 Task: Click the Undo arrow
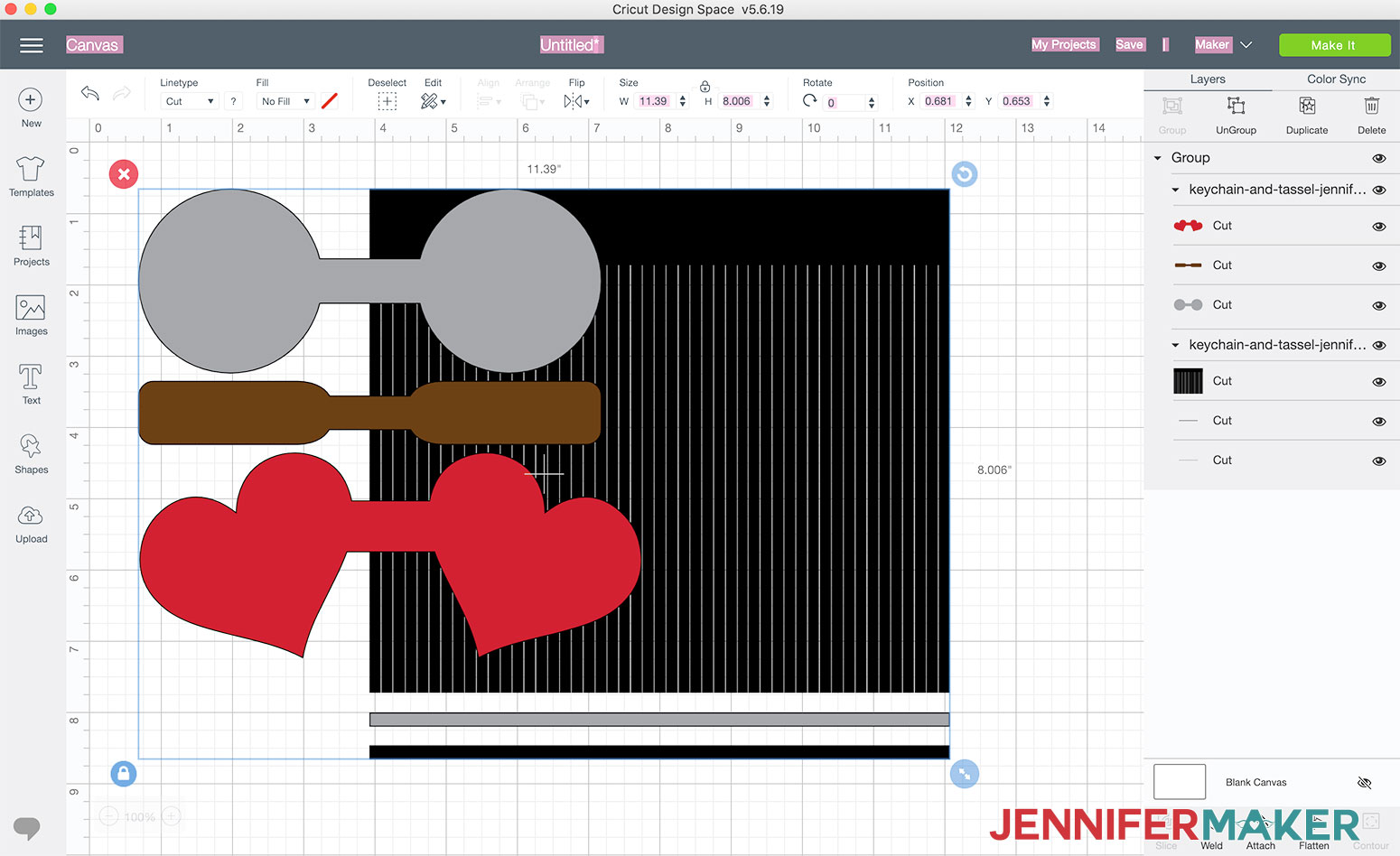pos(89,93)
